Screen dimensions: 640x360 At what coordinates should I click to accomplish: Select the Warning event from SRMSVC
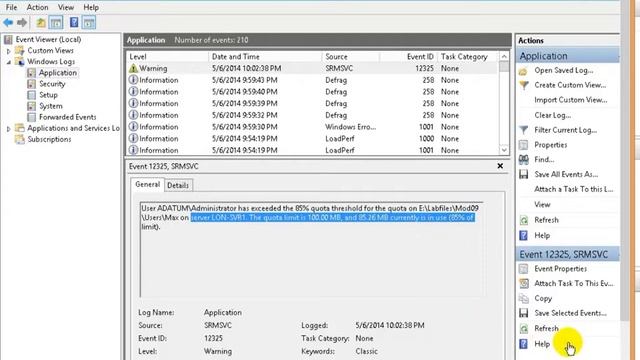click(313, 68)
